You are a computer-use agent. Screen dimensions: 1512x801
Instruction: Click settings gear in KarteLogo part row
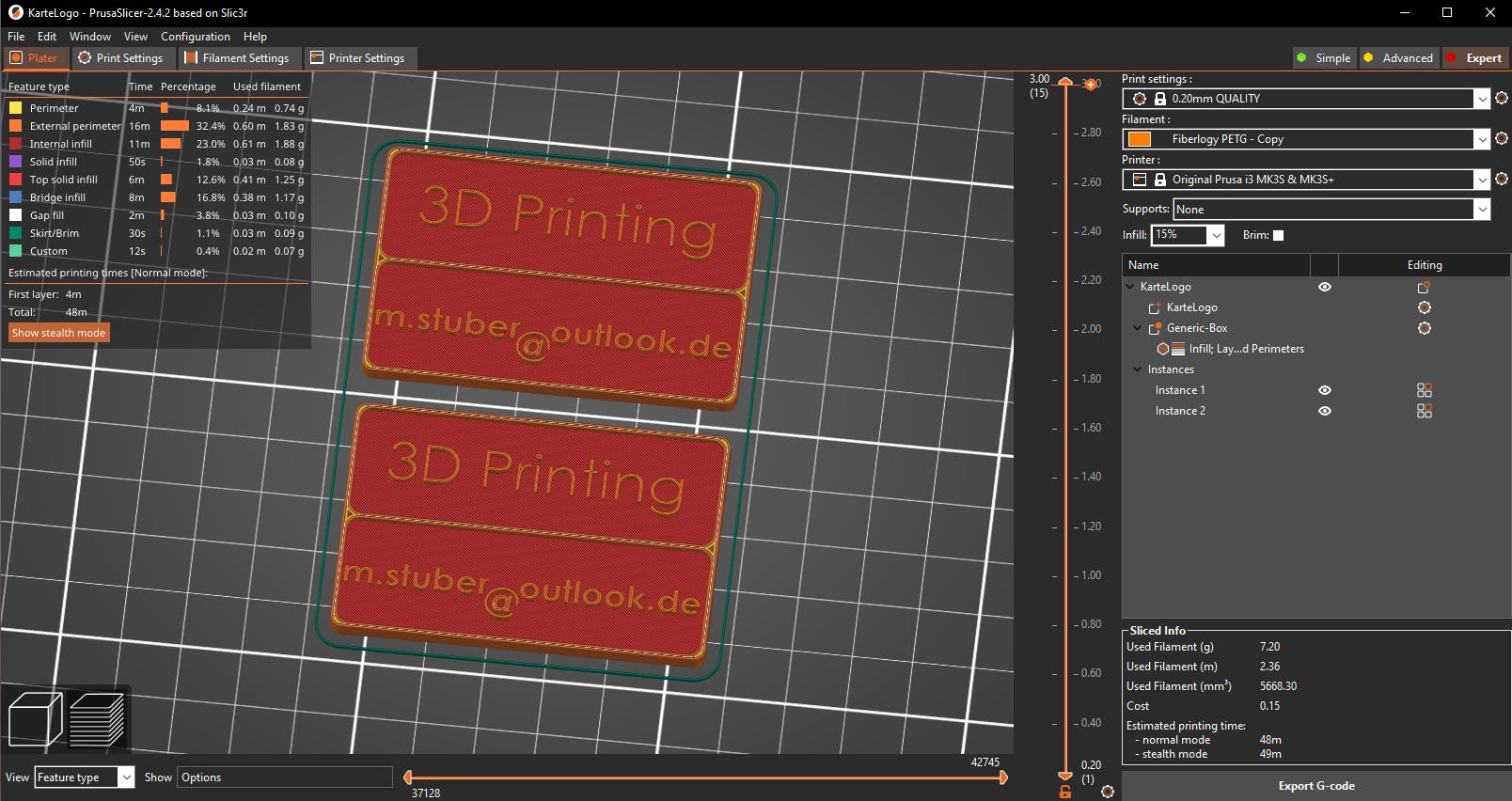(1425, 307)
